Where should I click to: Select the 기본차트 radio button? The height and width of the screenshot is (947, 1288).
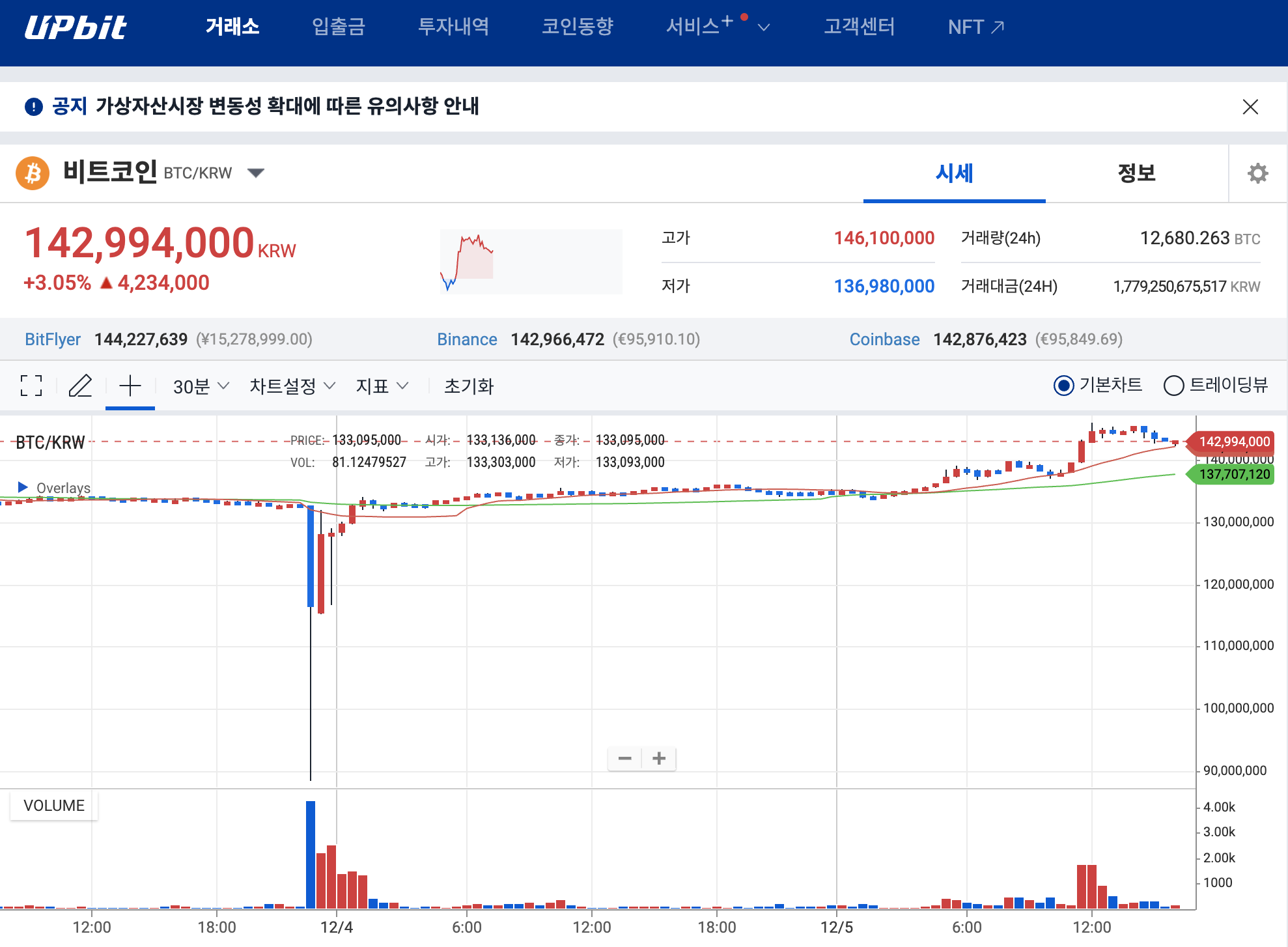1063,386
